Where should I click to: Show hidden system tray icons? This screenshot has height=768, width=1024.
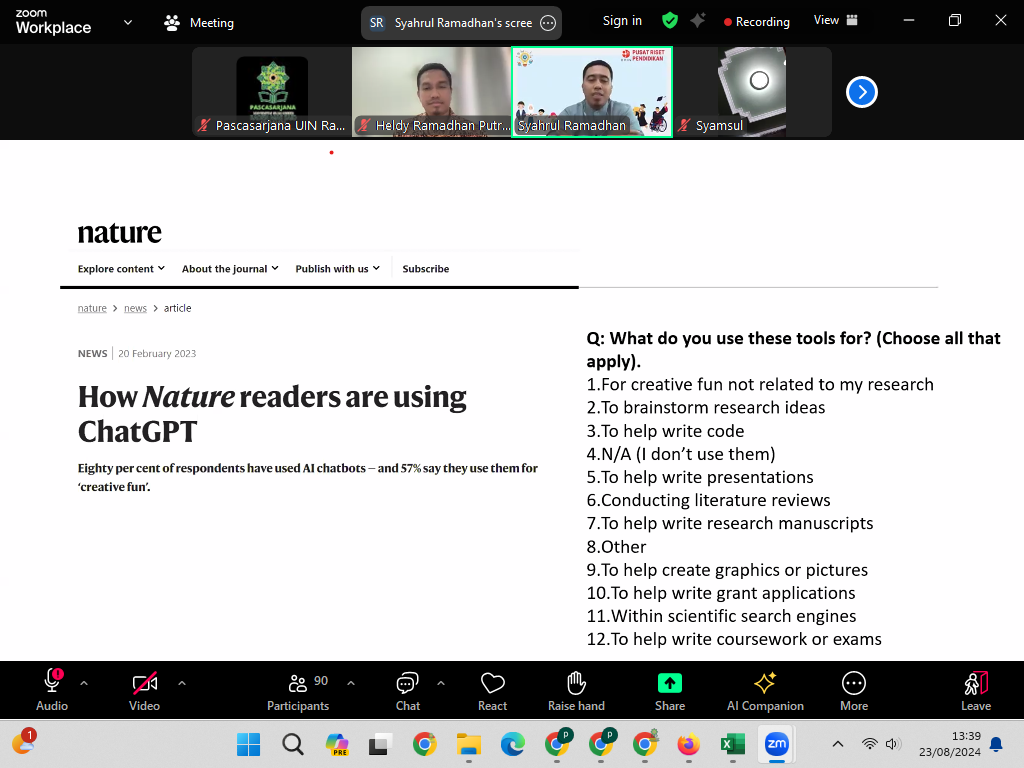838,744
